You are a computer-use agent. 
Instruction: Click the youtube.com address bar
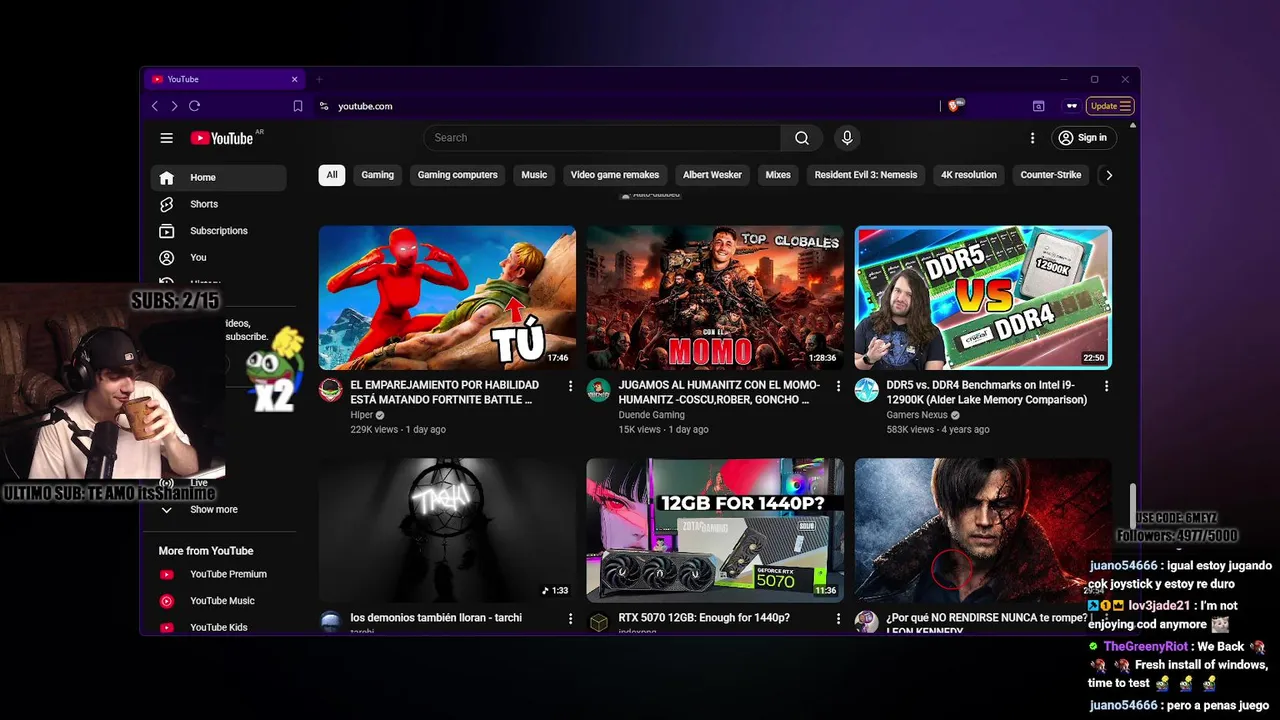pyautogui.click(x=625, y=106)
